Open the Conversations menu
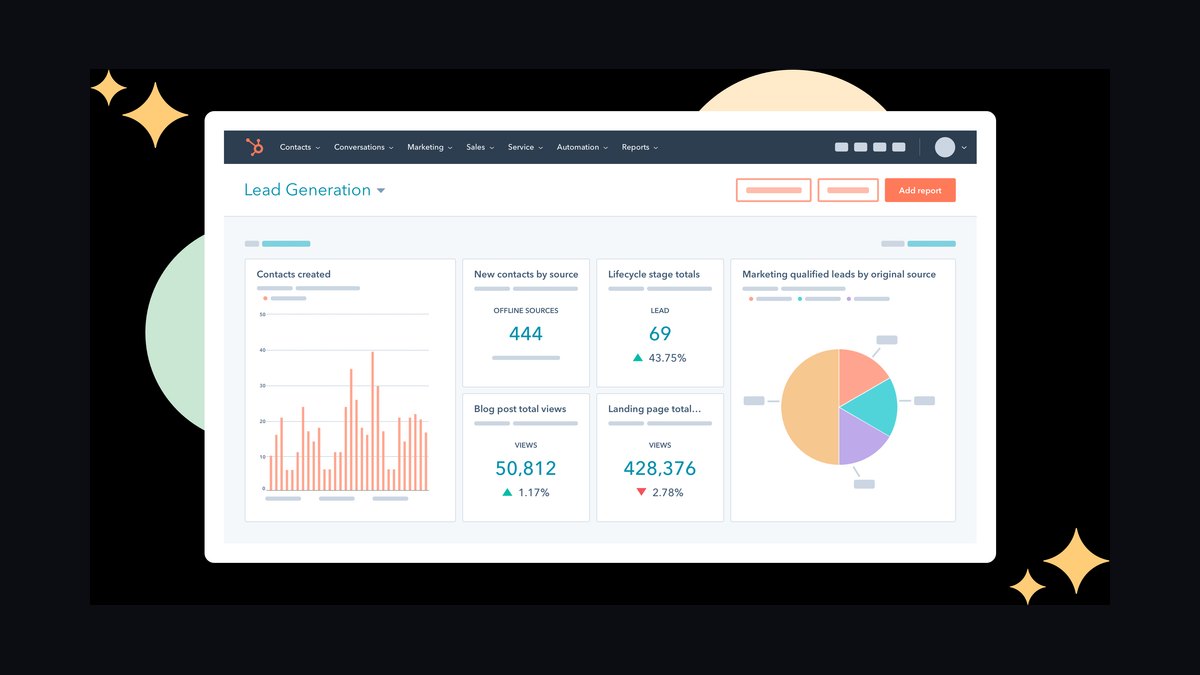 click(x=364, y=147)
